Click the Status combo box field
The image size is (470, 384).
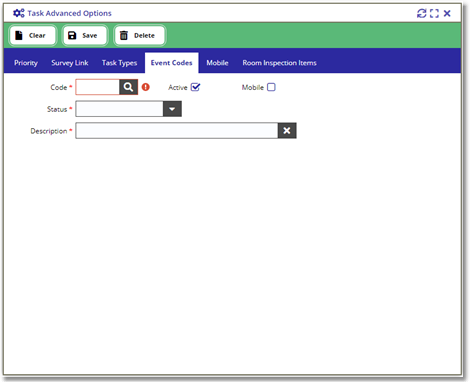coord(119,109)
